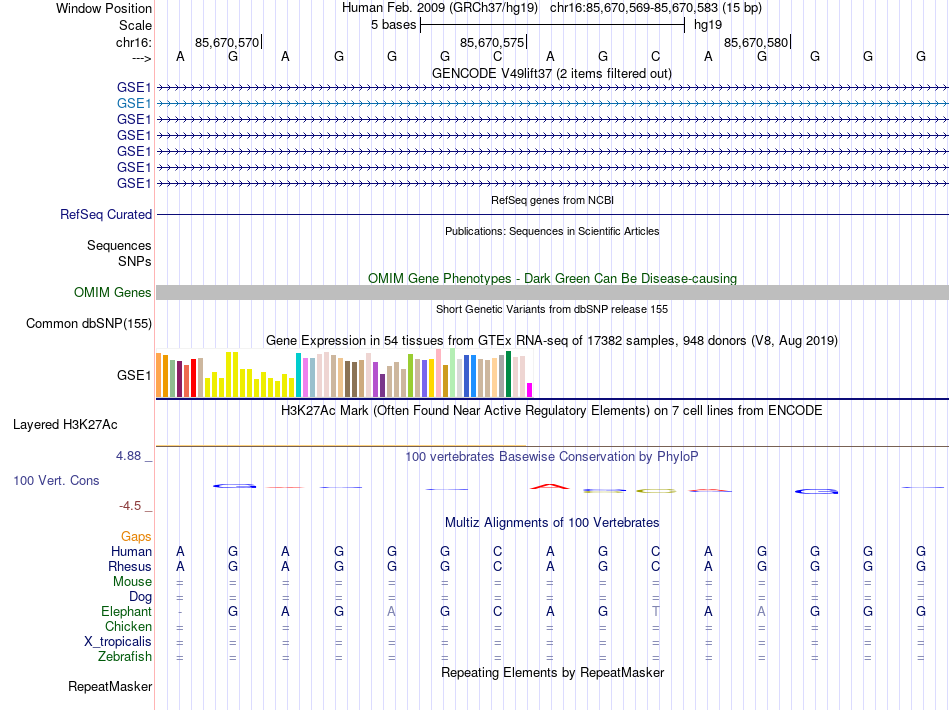Screen dimensions: 950x710
Task: Select the Human alignment row label
Action: pos(131,552)
